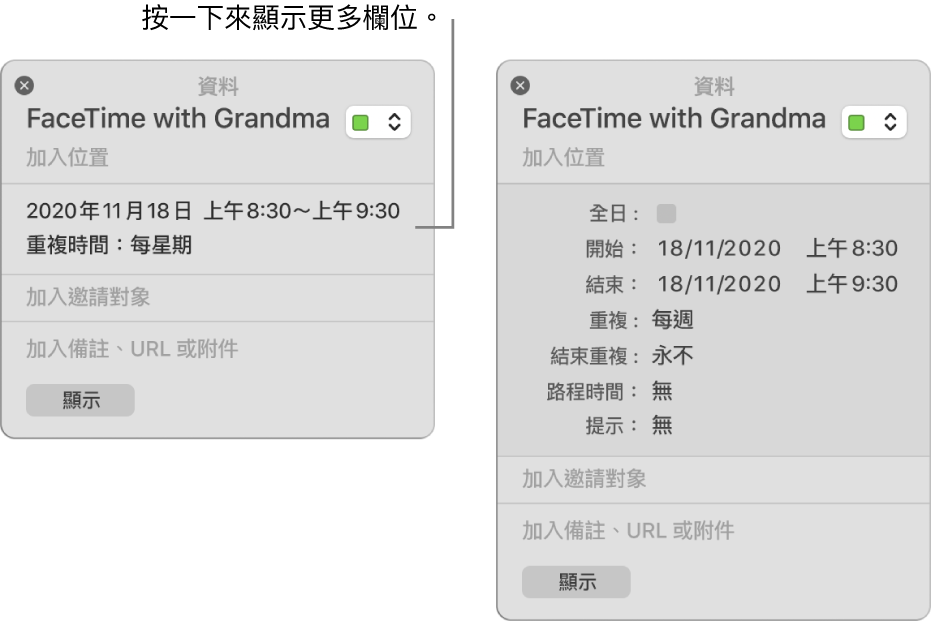Click the 顯示 button on the left window
This screenshot has width=931, height=622.
point(79,400)
